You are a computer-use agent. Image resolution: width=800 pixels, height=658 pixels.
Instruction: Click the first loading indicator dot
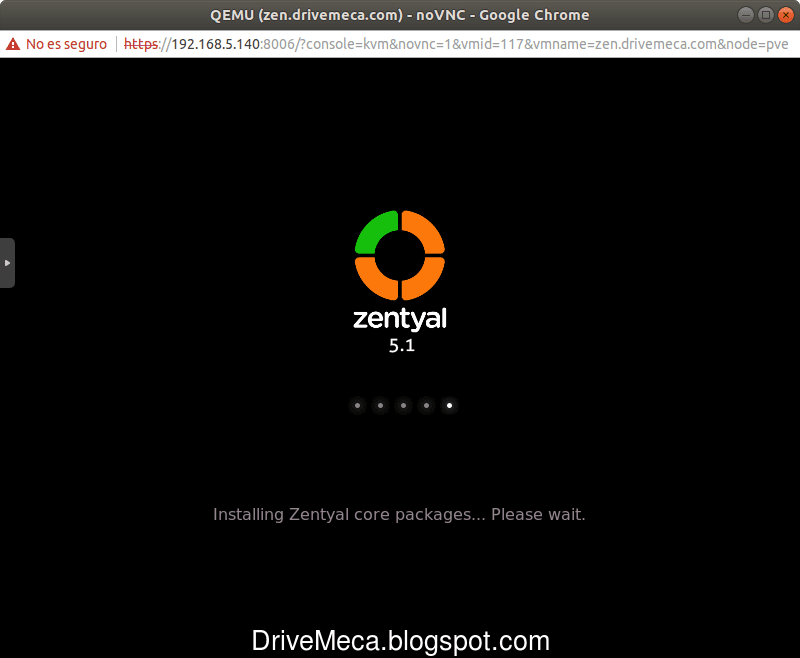357,405
